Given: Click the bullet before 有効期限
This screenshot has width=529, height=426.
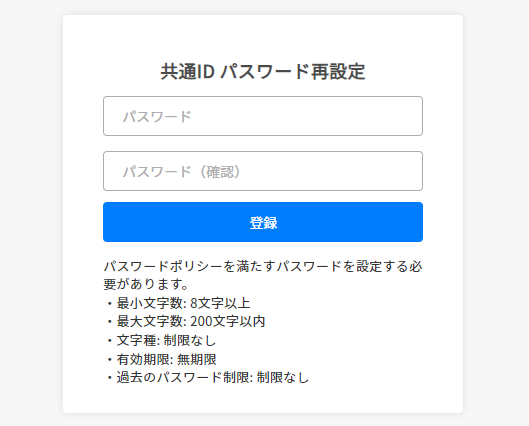Looking at the screenshot, I should coord(109,359).
